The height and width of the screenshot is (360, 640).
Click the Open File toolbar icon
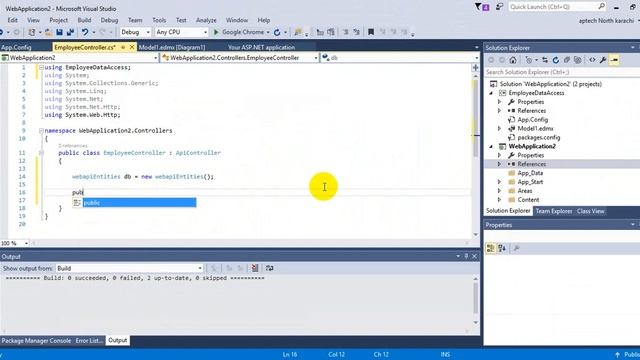click(x=48, y=32)
